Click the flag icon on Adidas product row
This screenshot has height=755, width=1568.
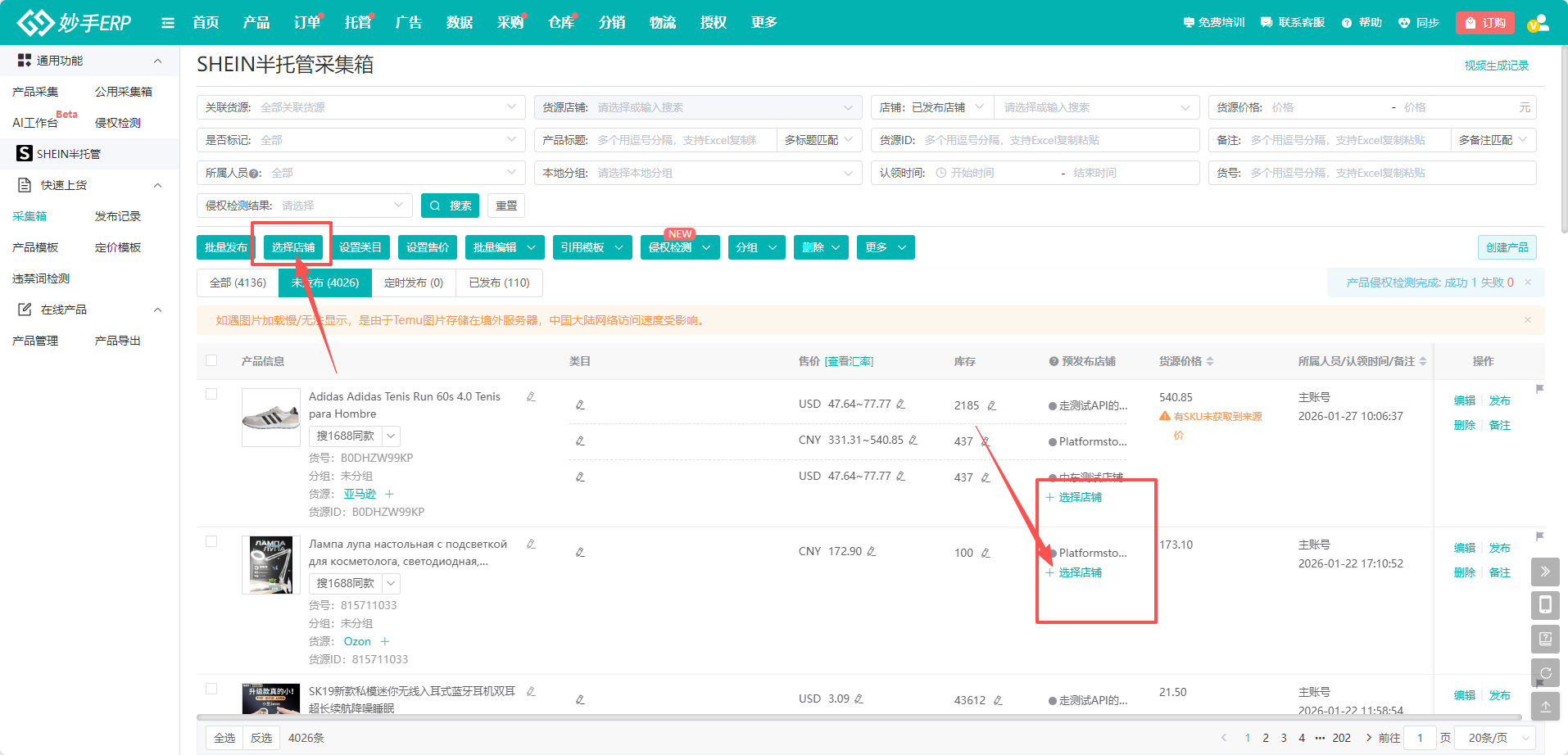point(1539,389)
